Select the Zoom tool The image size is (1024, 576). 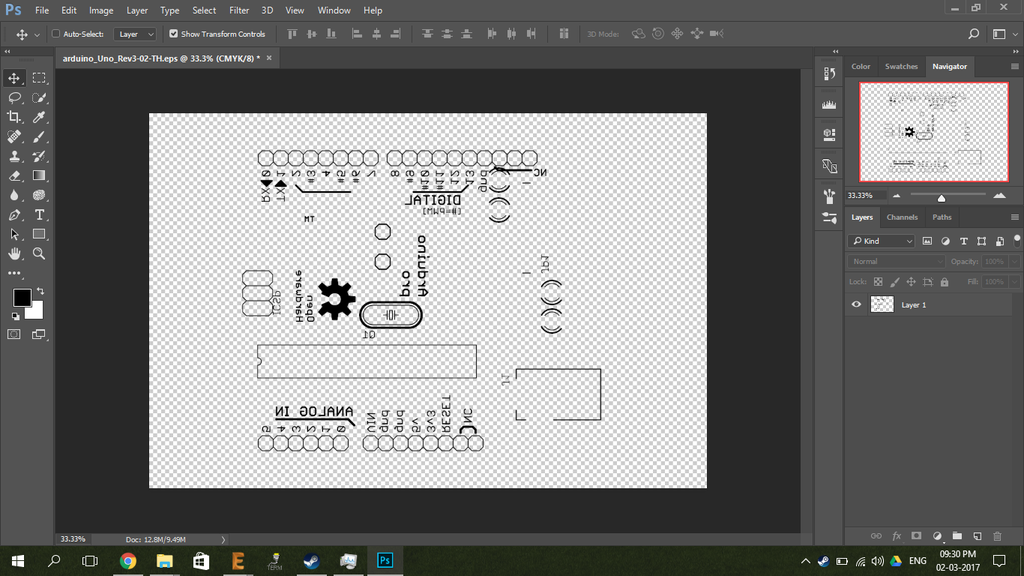click(39, 253)
